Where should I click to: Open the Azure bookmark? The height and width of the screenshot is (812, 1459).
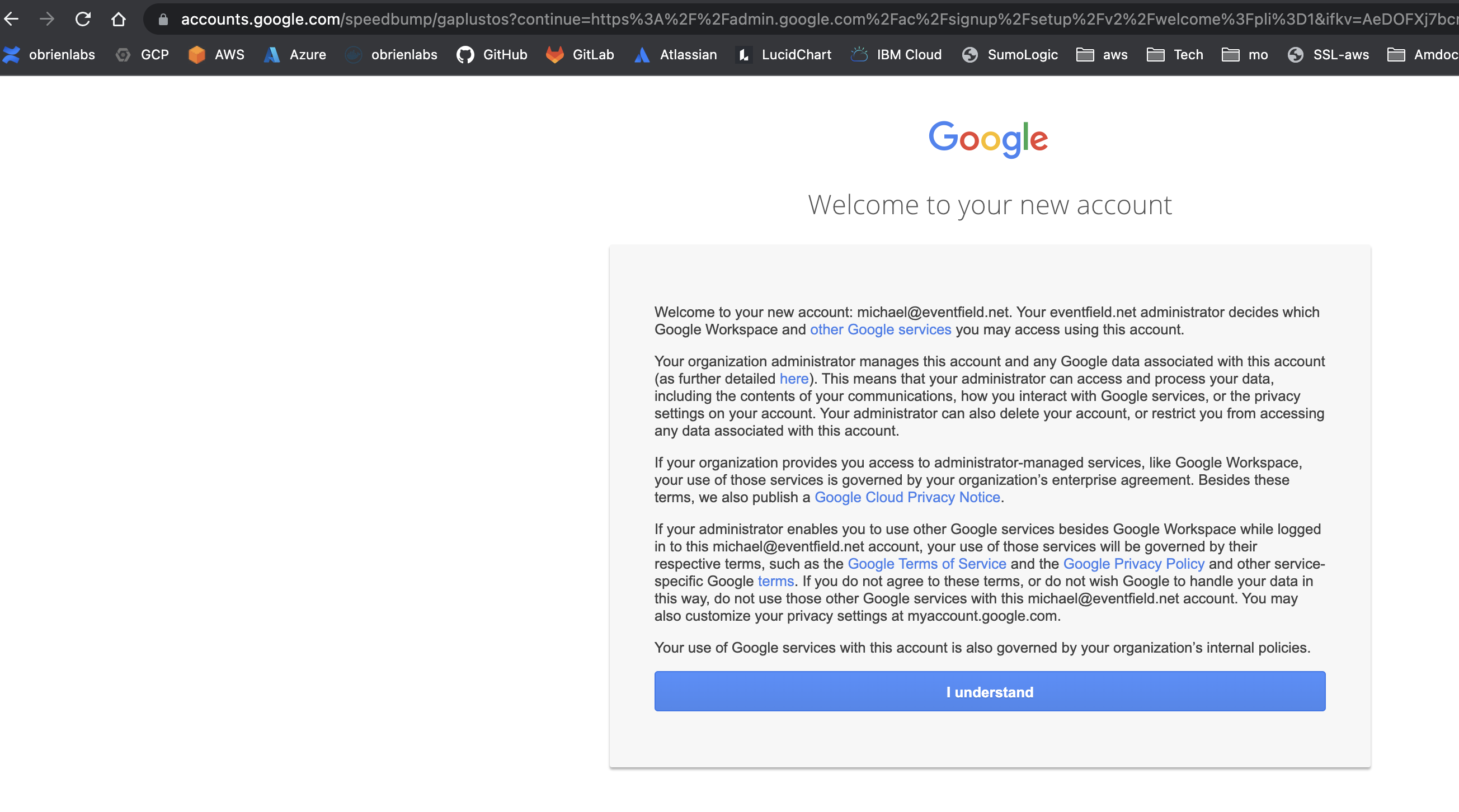294,54
